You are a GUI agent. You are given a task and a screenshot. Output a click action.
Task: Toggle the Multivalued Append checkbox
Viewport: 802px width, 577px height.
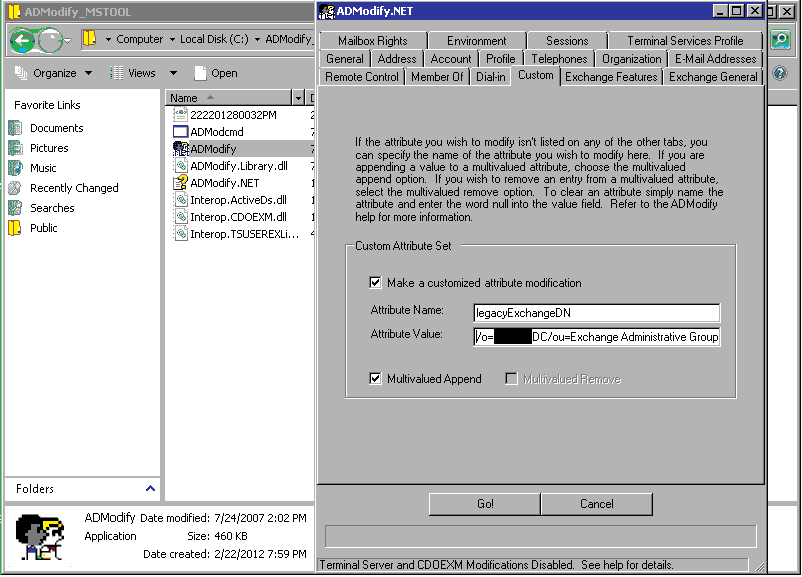click(x=375, y=379)
